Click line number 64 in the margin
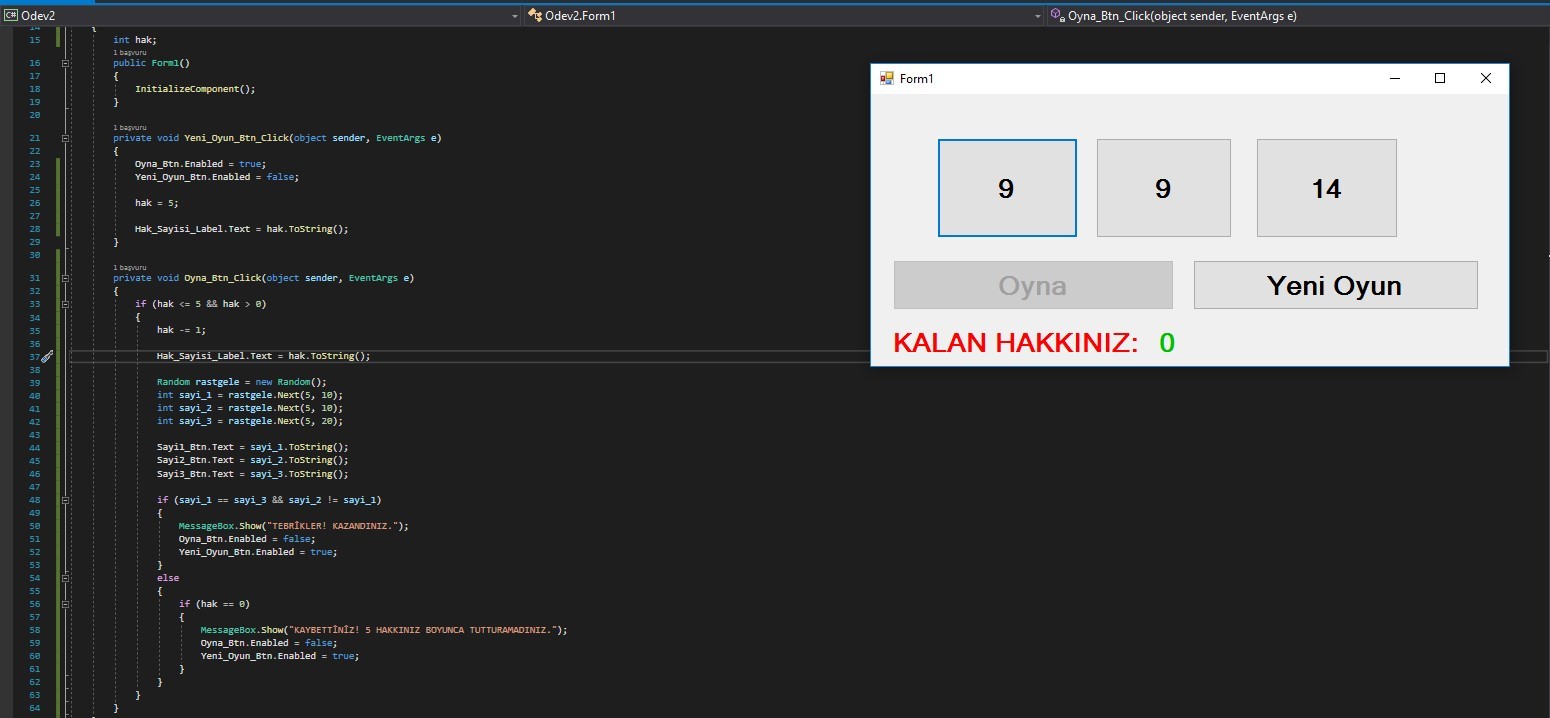 (35, 708)
